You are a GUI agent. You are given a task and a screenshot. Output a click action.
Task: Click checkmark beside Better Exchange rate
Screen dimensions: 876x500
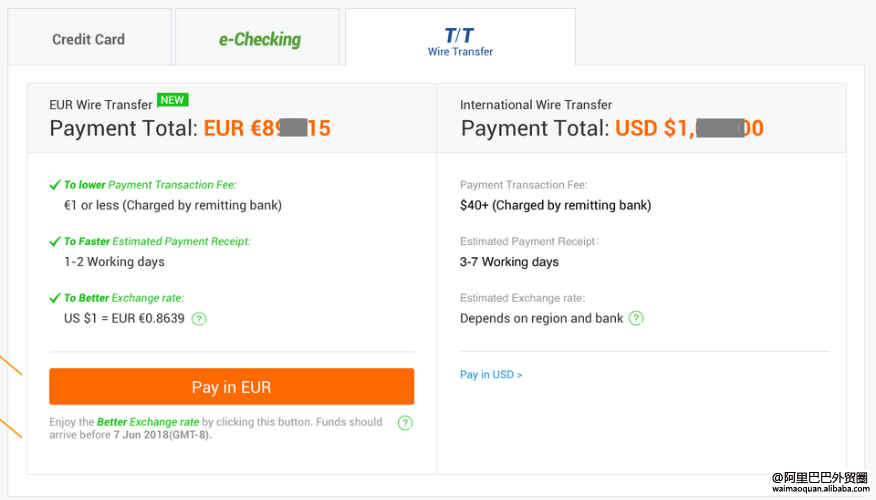click(55, 298)
